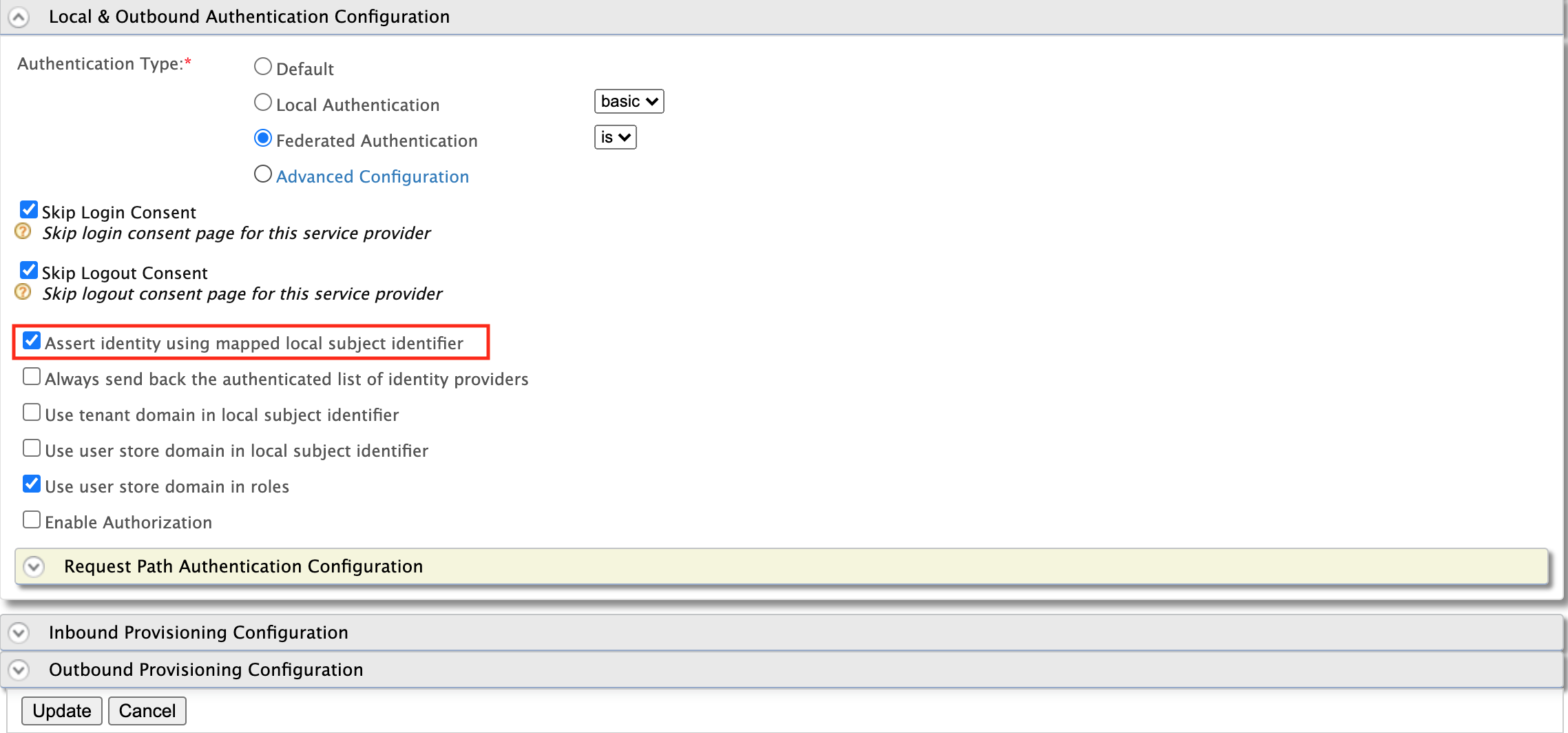Image resolution: width=1568 pixels, height=733 pixels.
Task: Check Use tenant domain in local subject identifier
Action: click(32, 412)
